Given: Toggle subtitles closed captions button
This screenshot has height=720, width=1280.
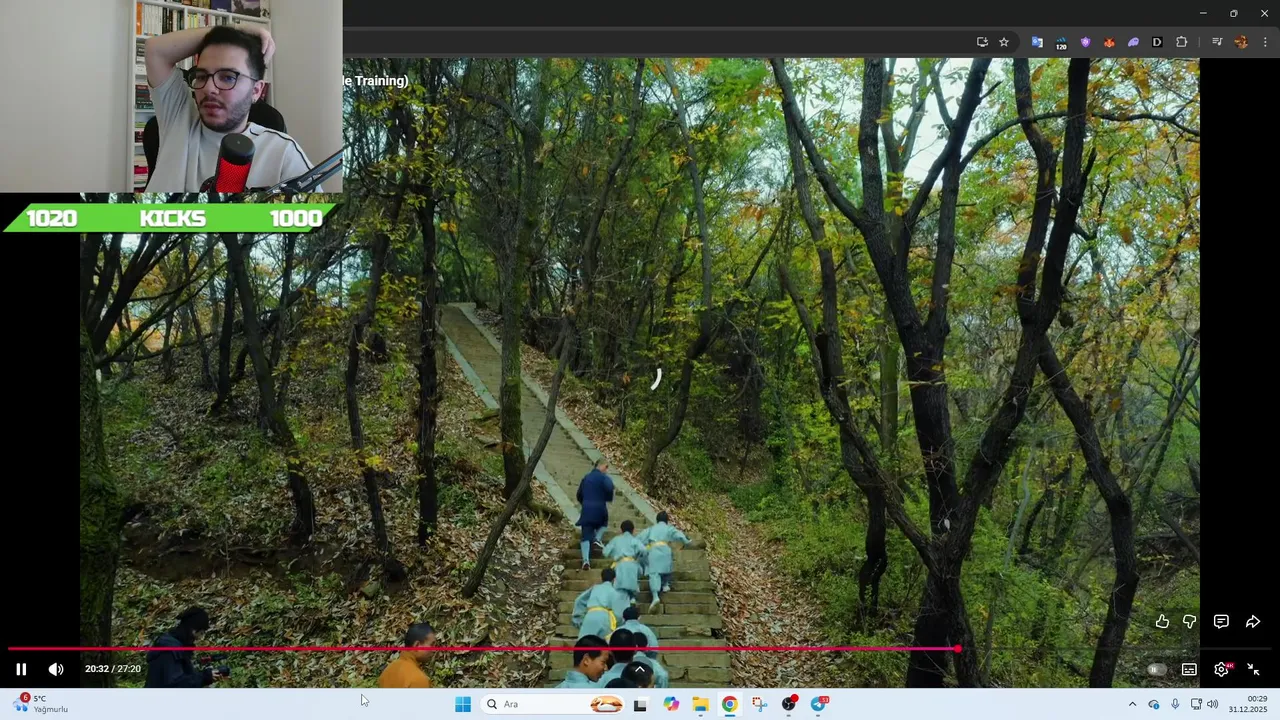Looking at the screenshot, I should 1189,669.
